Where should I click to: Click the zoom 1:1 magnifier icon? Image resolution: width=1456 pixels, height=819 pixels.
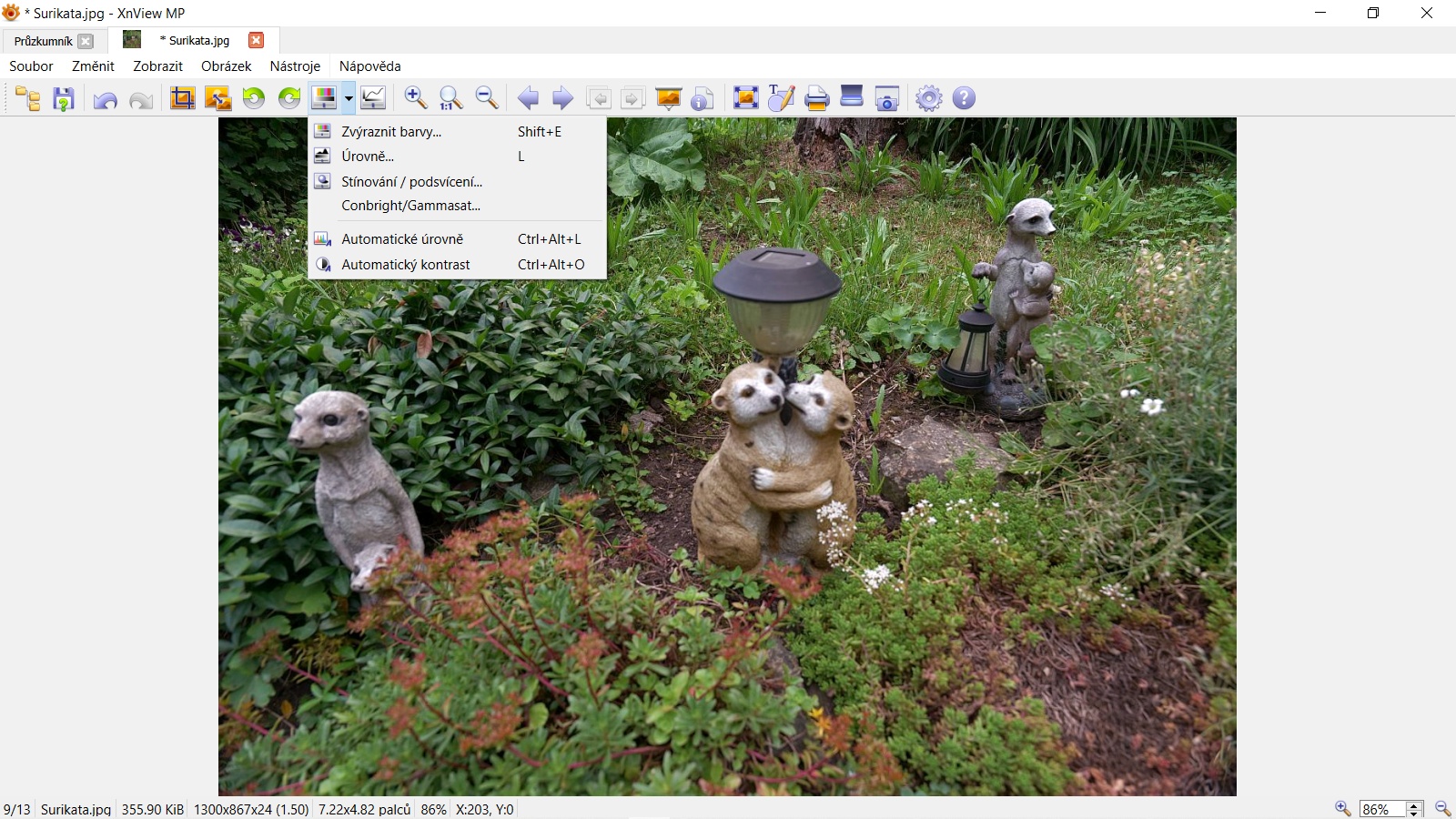click(450, 98)
